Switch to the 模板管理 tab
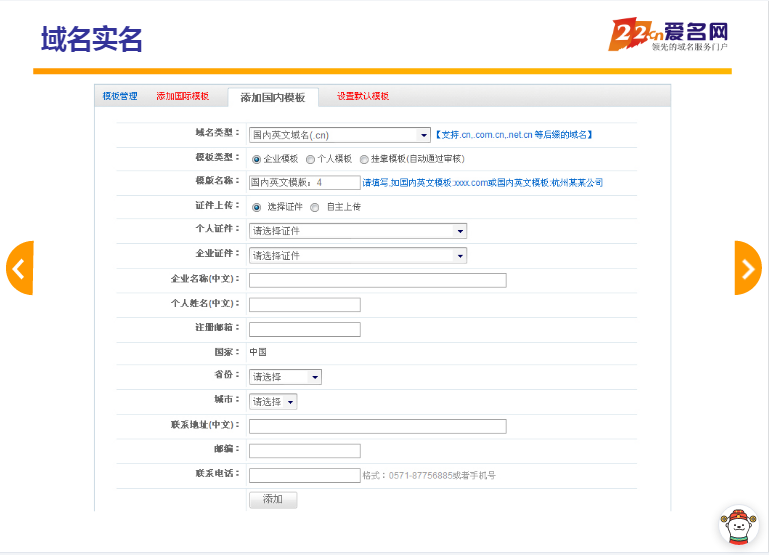Screen dimensions: 769x555 pyautogui.click(x=120, y=96)
